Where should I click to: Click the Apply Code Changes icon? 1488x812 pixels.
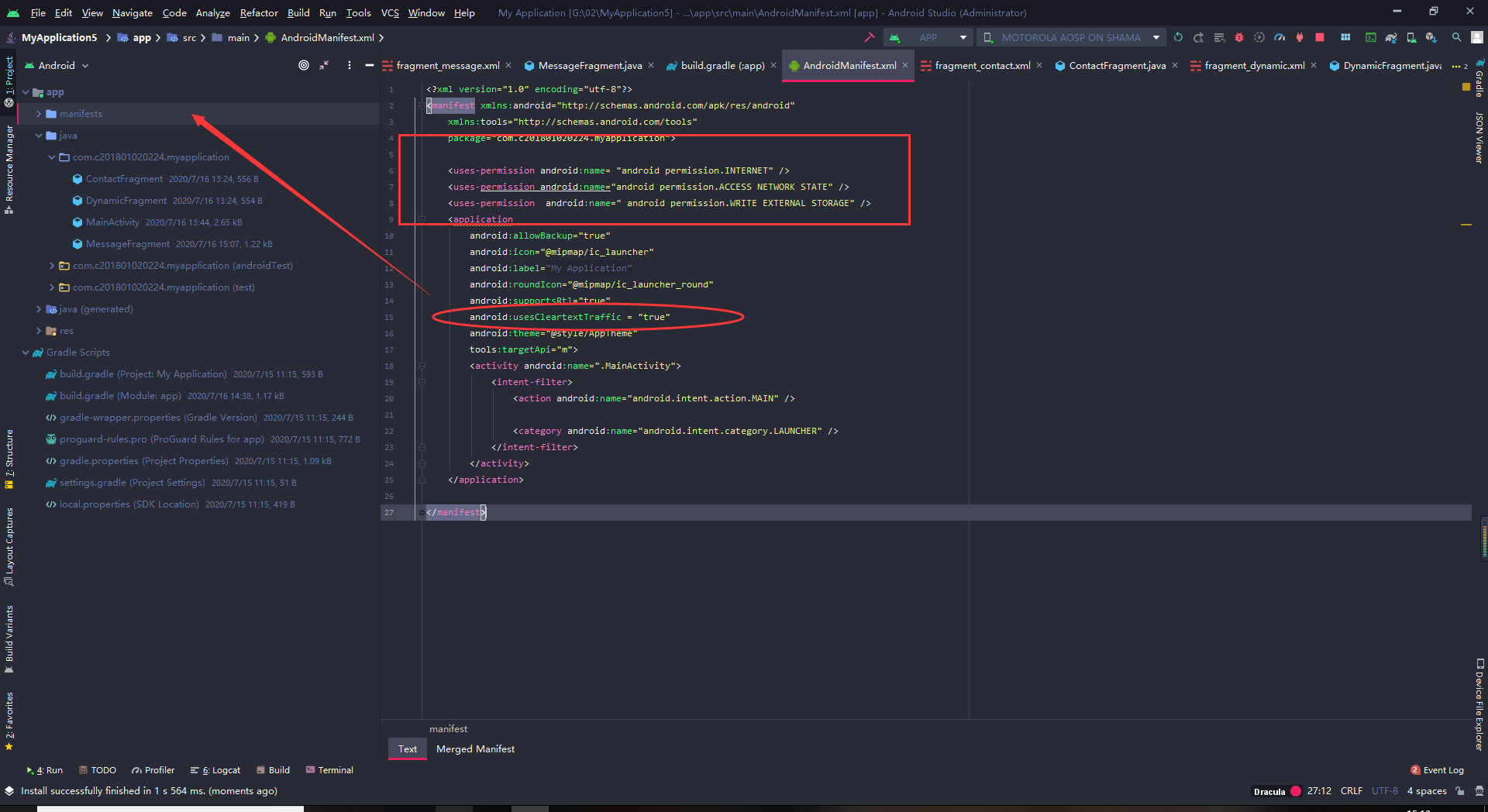(1219, 37)
